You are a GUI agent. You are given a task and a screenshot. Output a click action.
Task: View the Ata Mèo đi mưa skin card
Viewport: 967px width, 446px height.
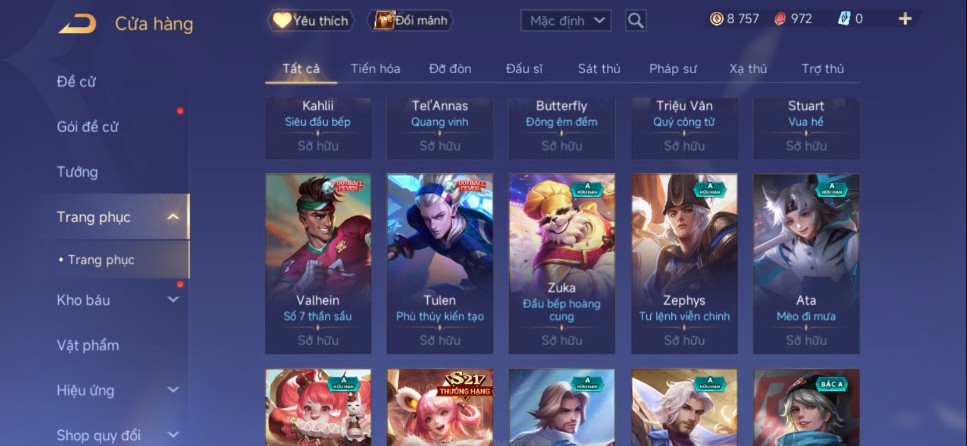coord(806,263)
